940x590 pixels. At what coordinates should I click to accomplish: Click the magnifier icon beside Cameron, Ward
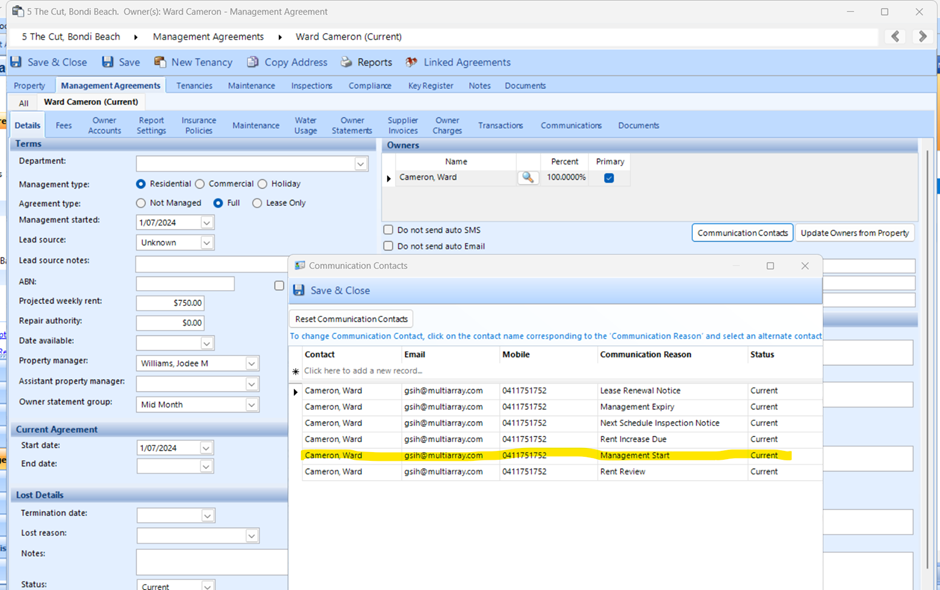coord(528,178)
